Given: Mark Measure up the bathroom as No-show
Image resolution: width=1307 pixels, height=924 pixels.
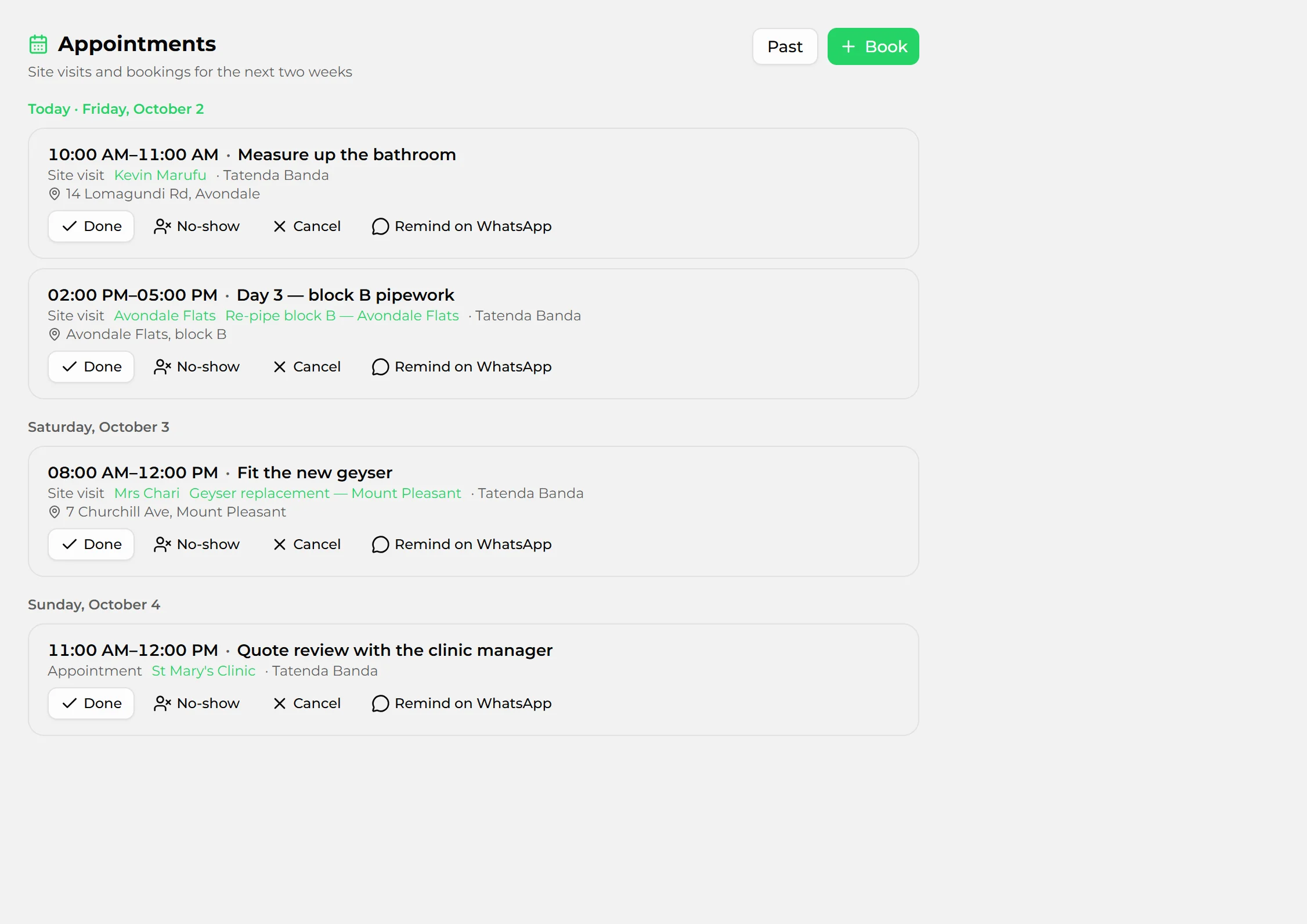Looking at the screenshot, I should pyautogui.click(x=197, y=226).
